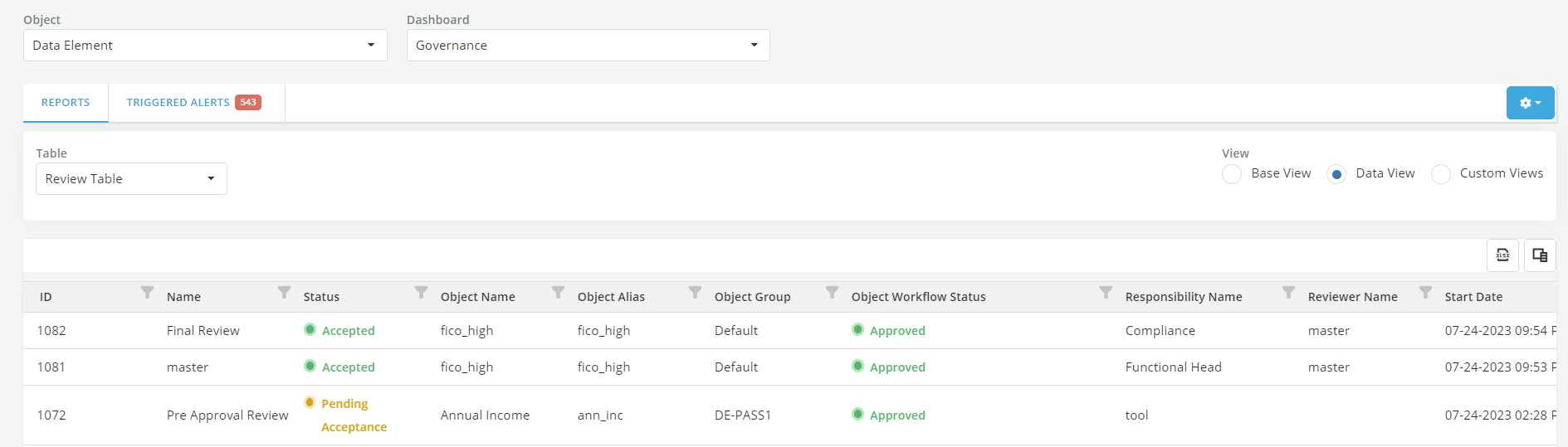The width and height of the screenshot is (1568, 447).
Task: Switch to Custom Views radio option
Action: (x=1441, y=174)
